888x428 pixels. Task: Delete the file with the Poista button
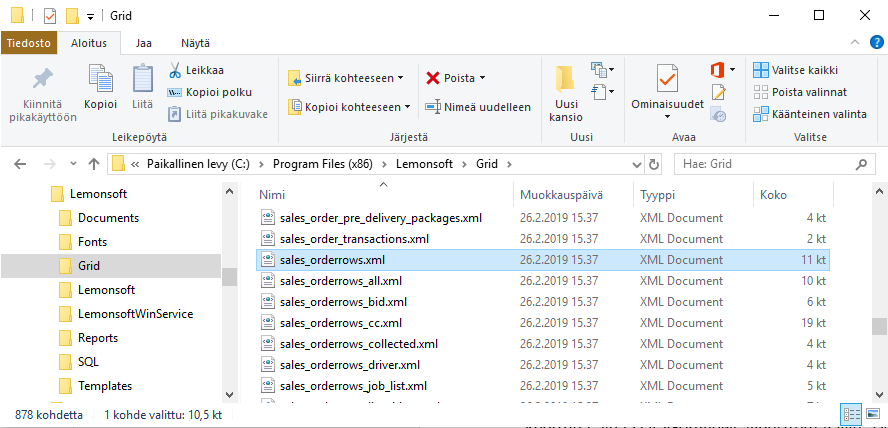coord(450,78)
